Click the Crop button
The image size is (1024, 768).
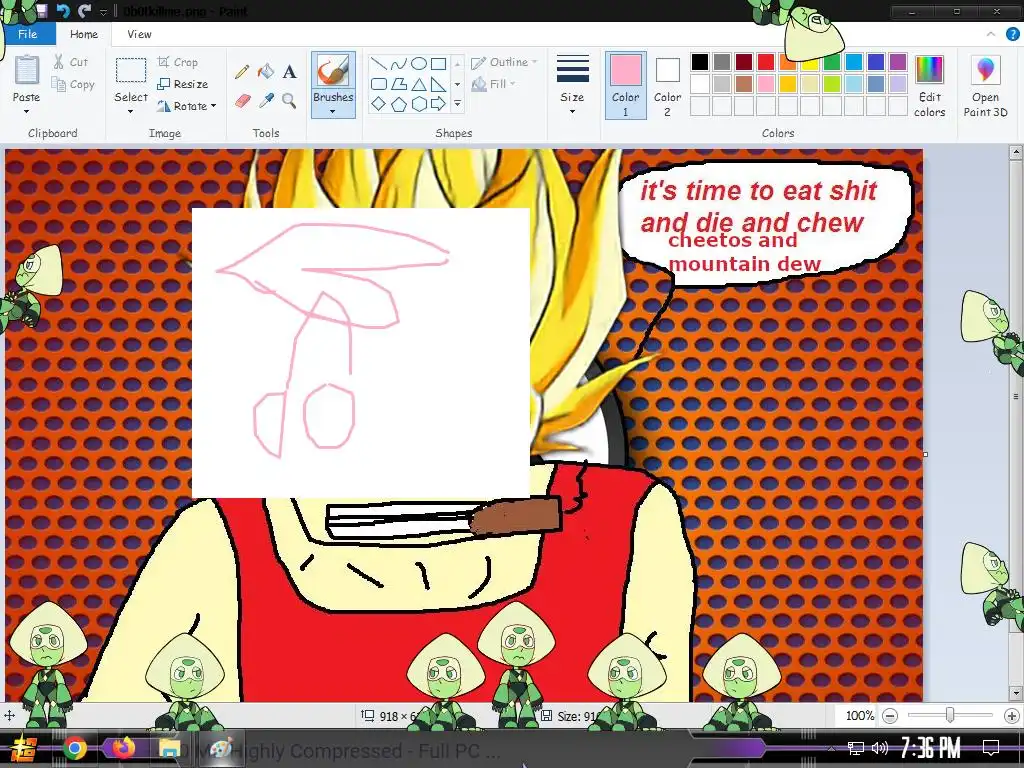[178, 62]
